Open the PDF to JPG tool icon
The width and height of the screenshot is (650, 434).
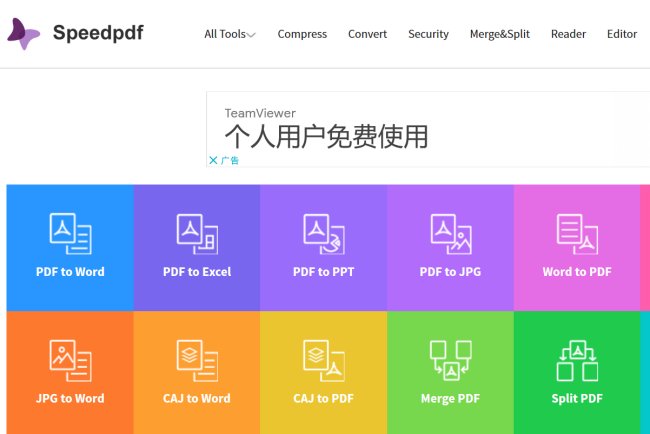pyautogui.click(x=451, y=234)
